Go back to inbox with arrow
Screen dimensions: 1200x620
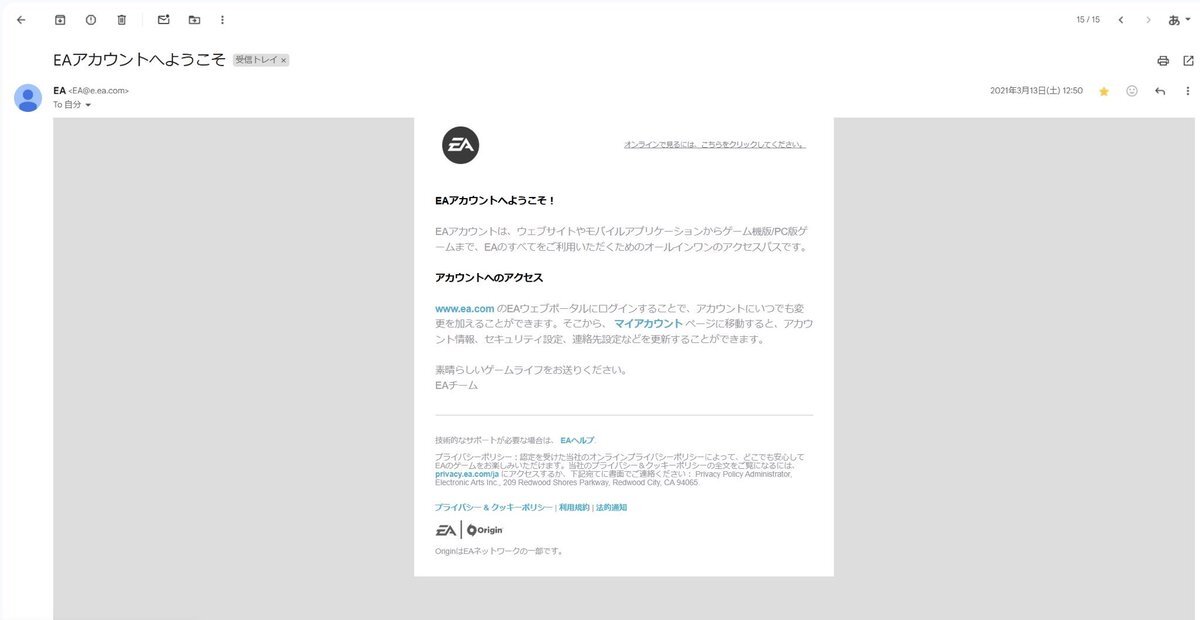coord(21,19)
